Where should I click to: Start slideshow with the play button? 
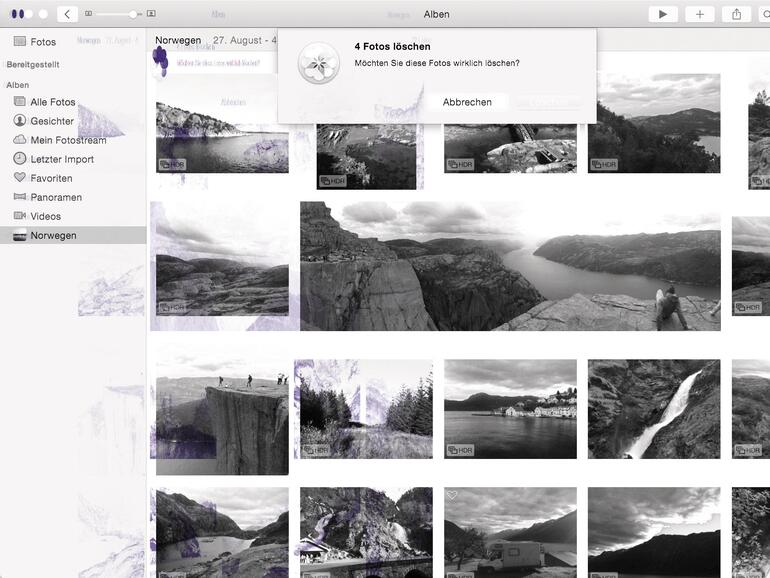[663, 14]
